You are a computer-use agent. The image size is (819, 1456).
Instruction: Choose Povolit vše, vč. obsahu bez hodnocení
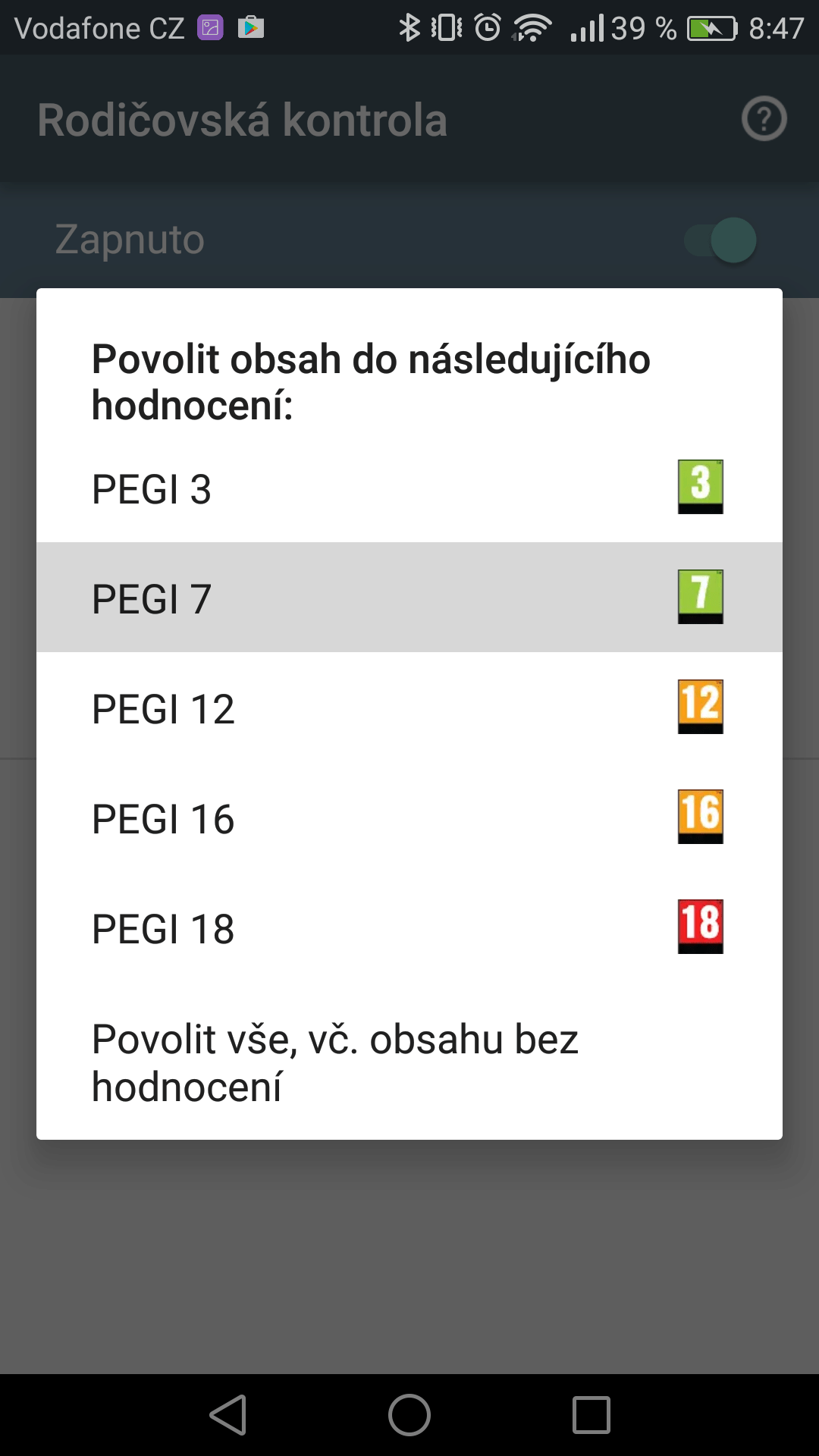[334, 1062]
